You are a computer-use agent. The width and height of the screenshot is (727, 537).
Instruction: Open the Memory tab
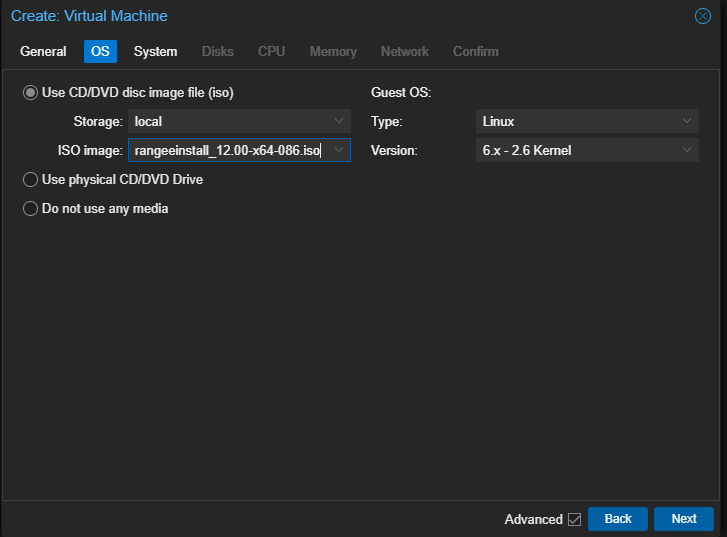(333, 51)
